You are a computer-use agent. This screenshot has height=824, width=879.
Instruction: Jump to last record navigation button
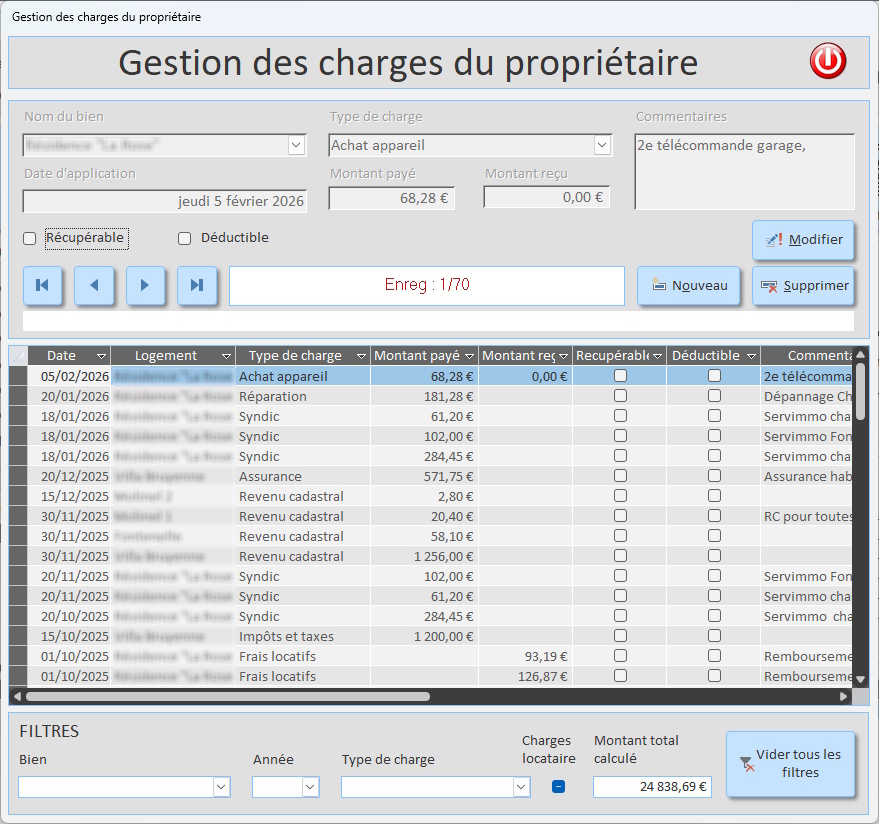click(197, 285)
